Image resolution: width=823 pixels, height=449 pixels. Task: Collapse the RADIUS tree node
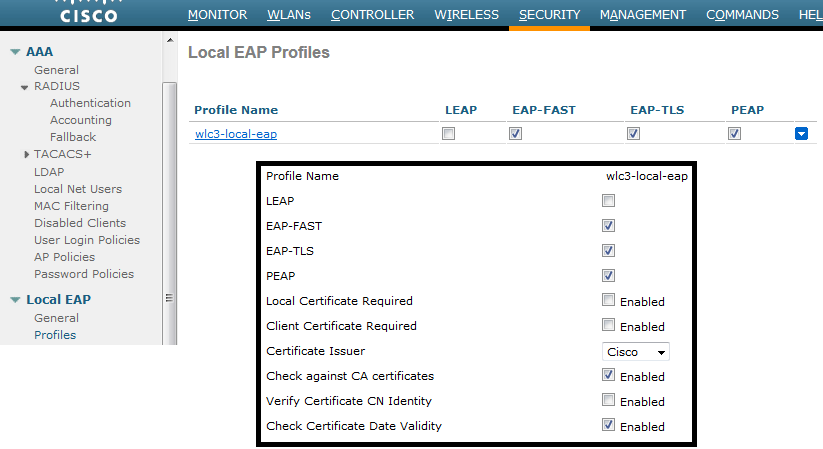(26, 87)
